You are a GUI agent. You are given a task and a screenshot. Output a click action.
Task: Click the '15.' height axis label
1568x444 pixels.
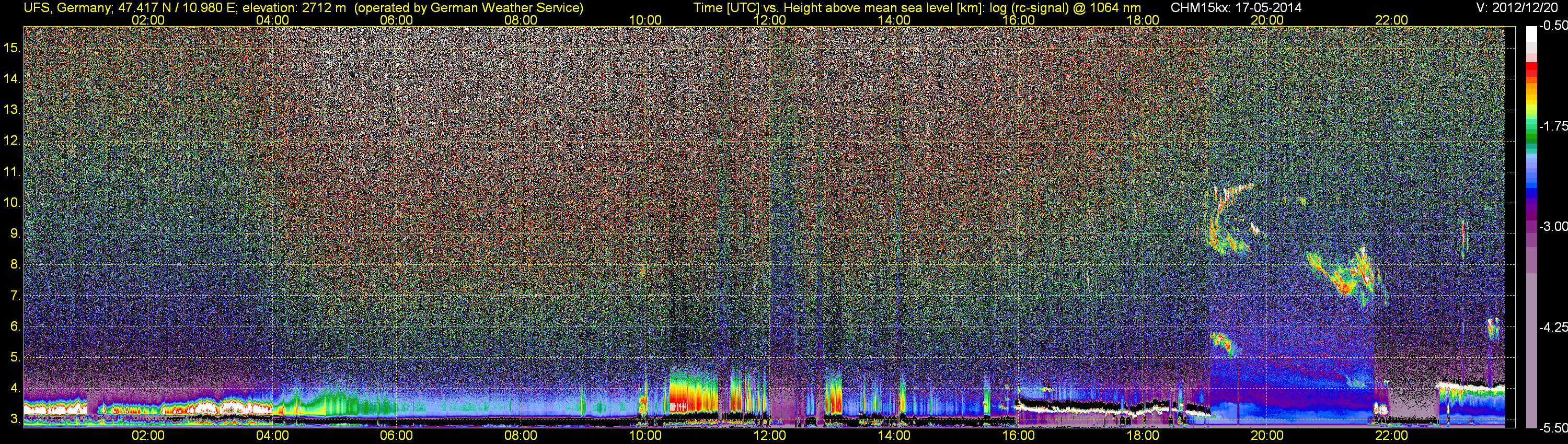coord(12,48)
